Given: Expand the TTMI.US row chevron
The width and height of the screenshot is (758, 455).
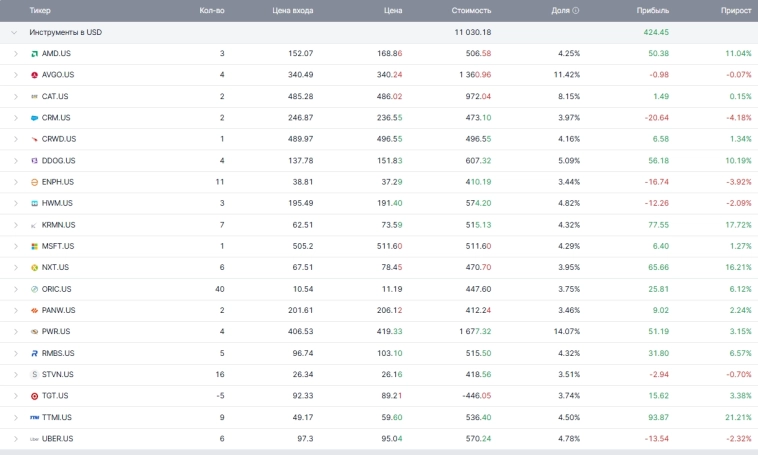Looking at the screenshot, I should 16,417.
